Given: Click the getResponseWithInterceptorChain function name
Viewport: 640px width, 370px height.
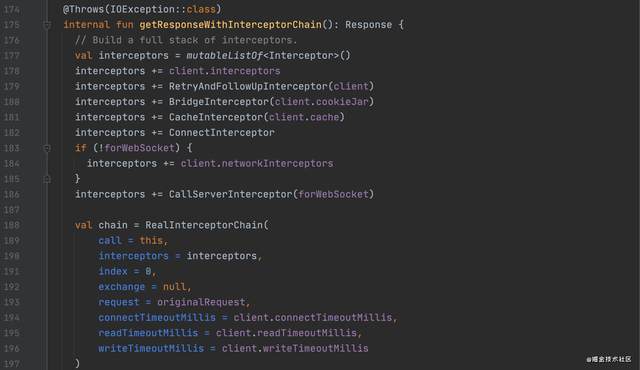Looking at the screenshot, I should [230, 25].
